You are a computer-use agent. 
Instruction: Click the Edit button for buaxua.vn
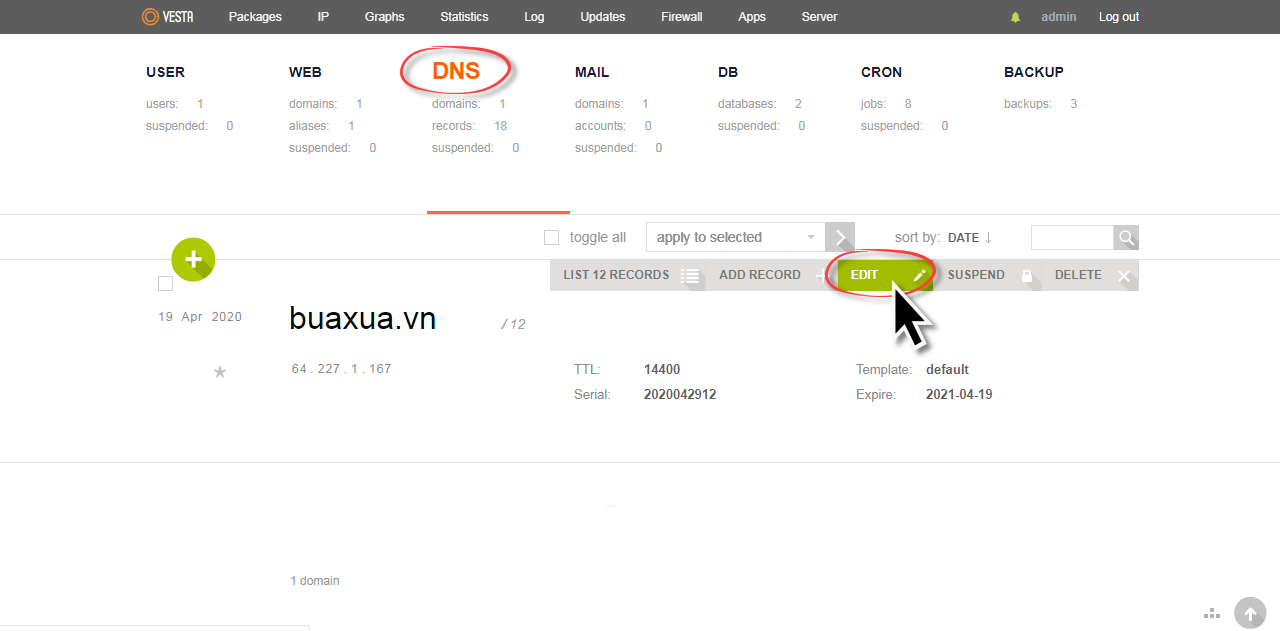[x=885, y=275]
